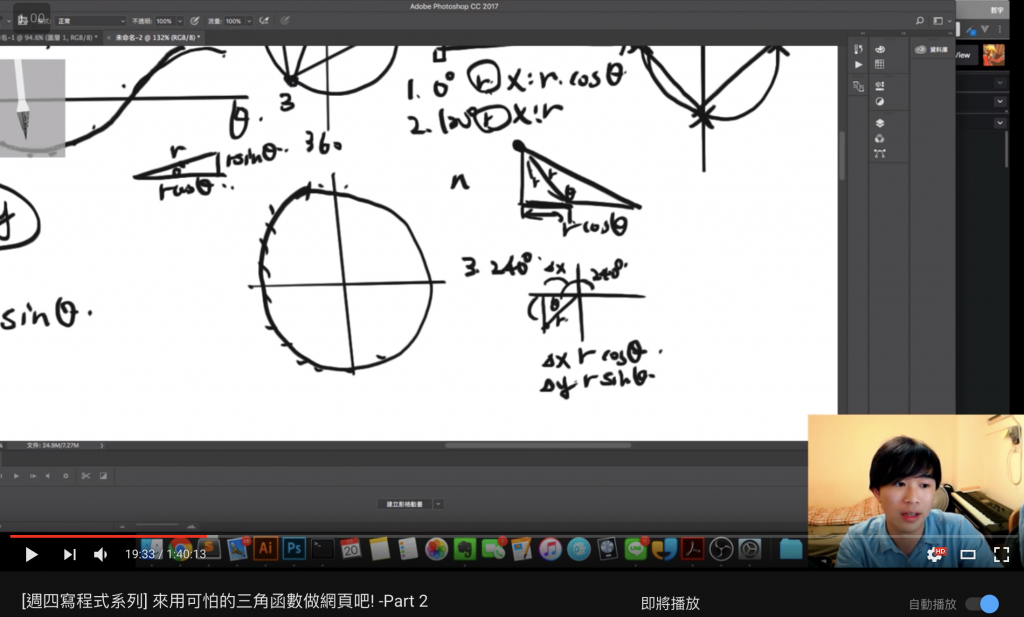
Task: Switch to 未命名-2 @ 132% document tab
Action: pyautogui.click(x=157, y=38)
